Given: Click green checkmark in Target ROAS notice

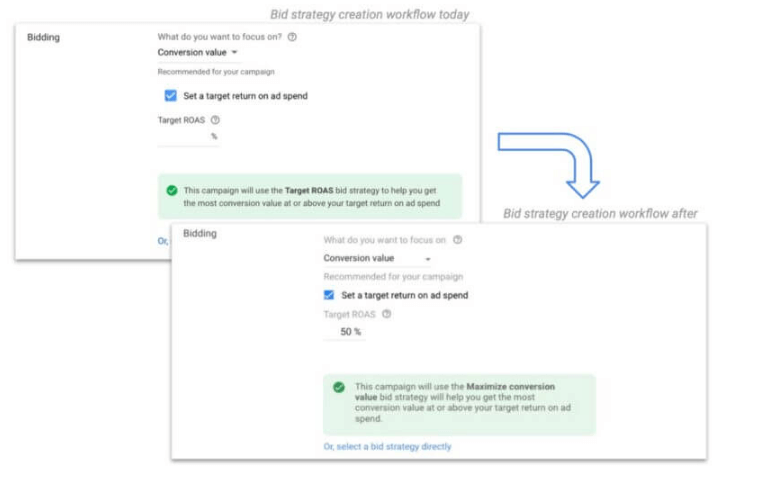Looking at the screenshot, I should point(172,191).
